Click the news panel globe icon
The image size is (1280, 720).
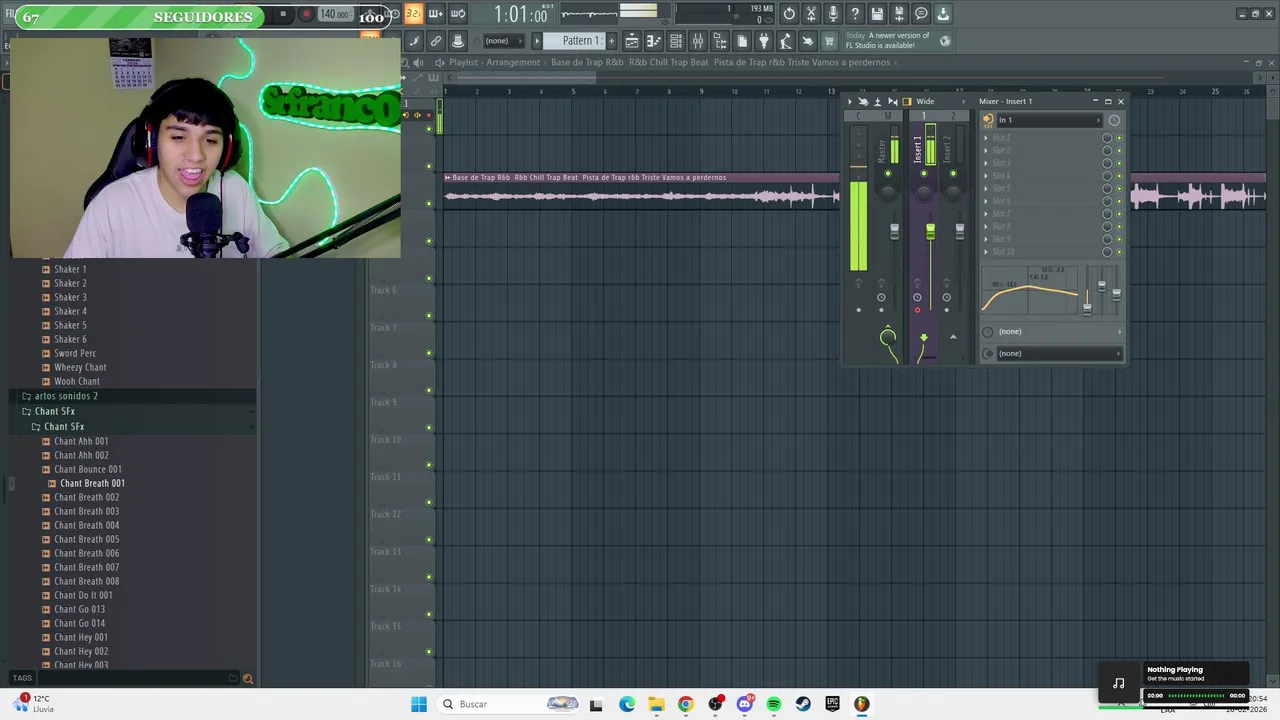[x=945, y=41]
